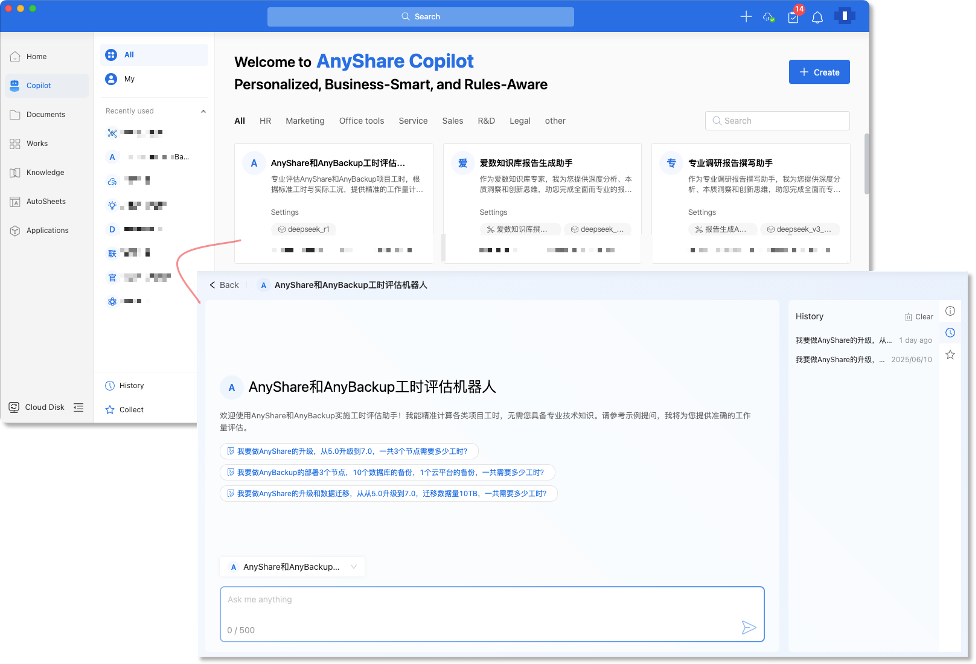Click the Ask me anything input box
976x664 pixels.
[480, 601]
